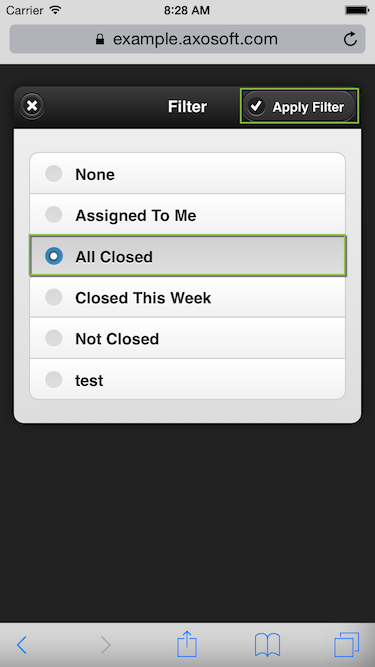
Task: Select the Not Closed radio button
Action: pos(54,338)
